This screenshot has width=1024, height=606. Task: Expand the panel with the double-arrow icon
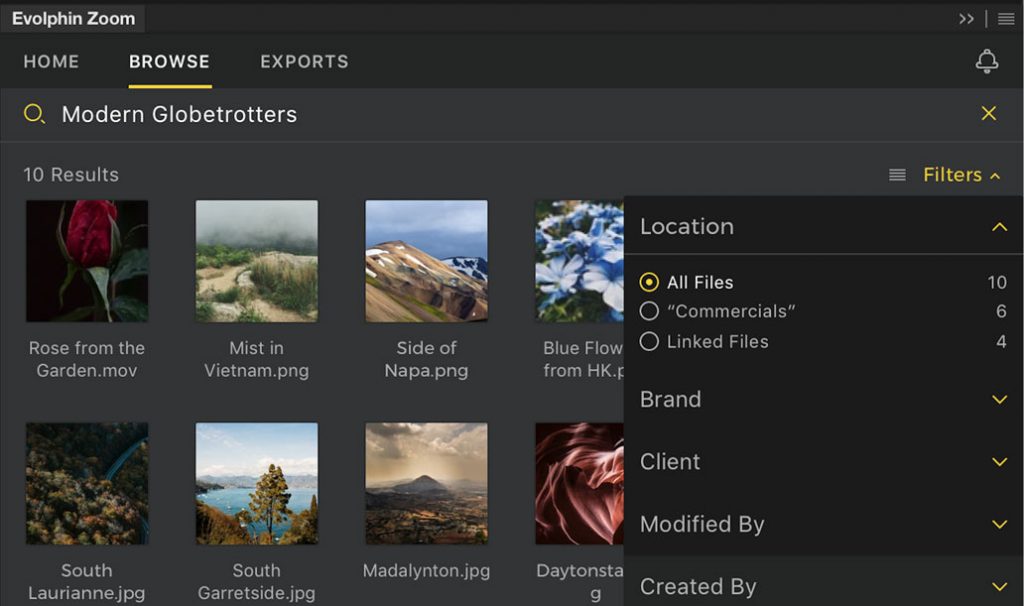click(x=967, y=19)
